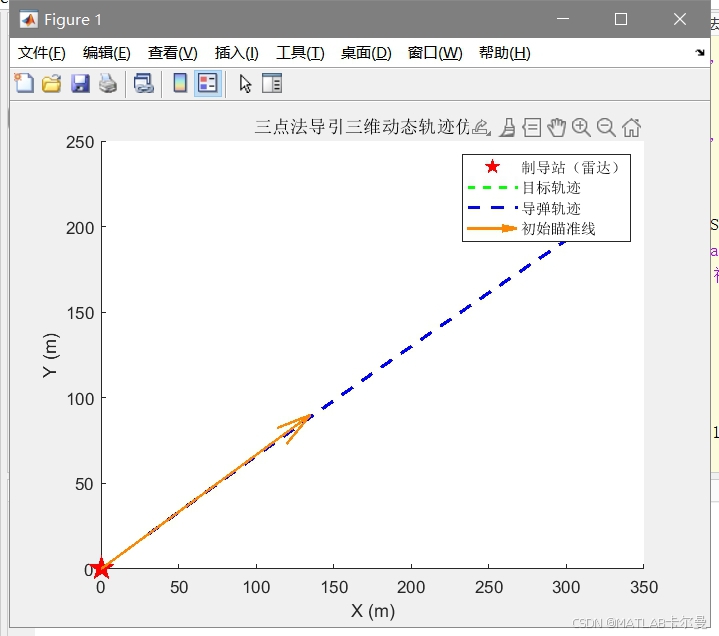Click the axes Export icon
The width and height of the screenshot is (719, 636).
click(x=481, y=127)
